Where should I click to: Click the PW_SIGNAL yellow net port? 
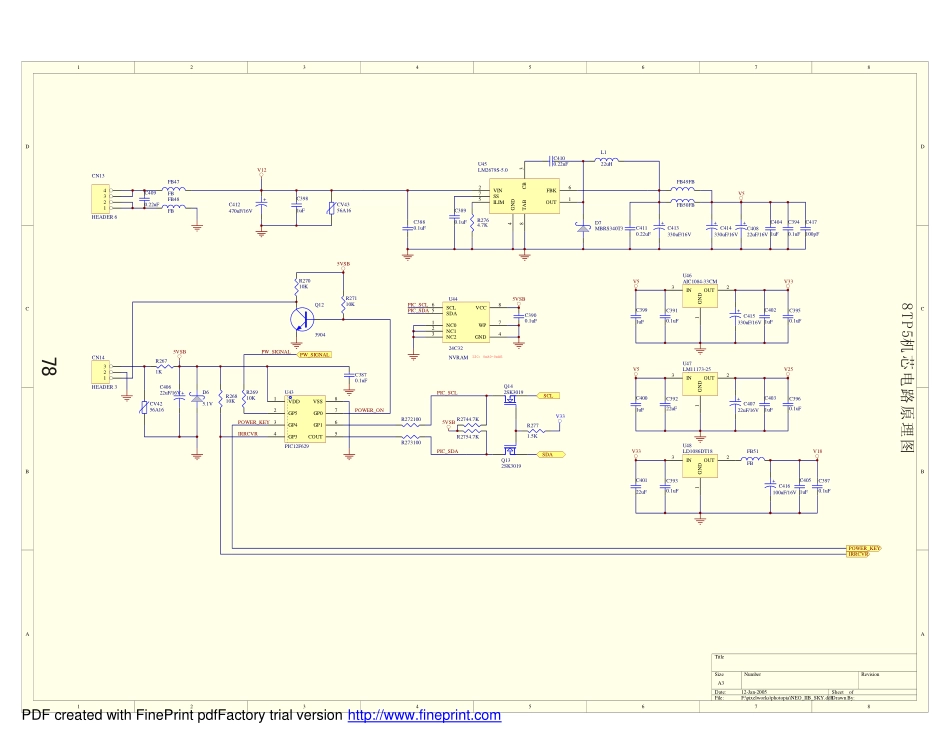click(x=314, y=355)
